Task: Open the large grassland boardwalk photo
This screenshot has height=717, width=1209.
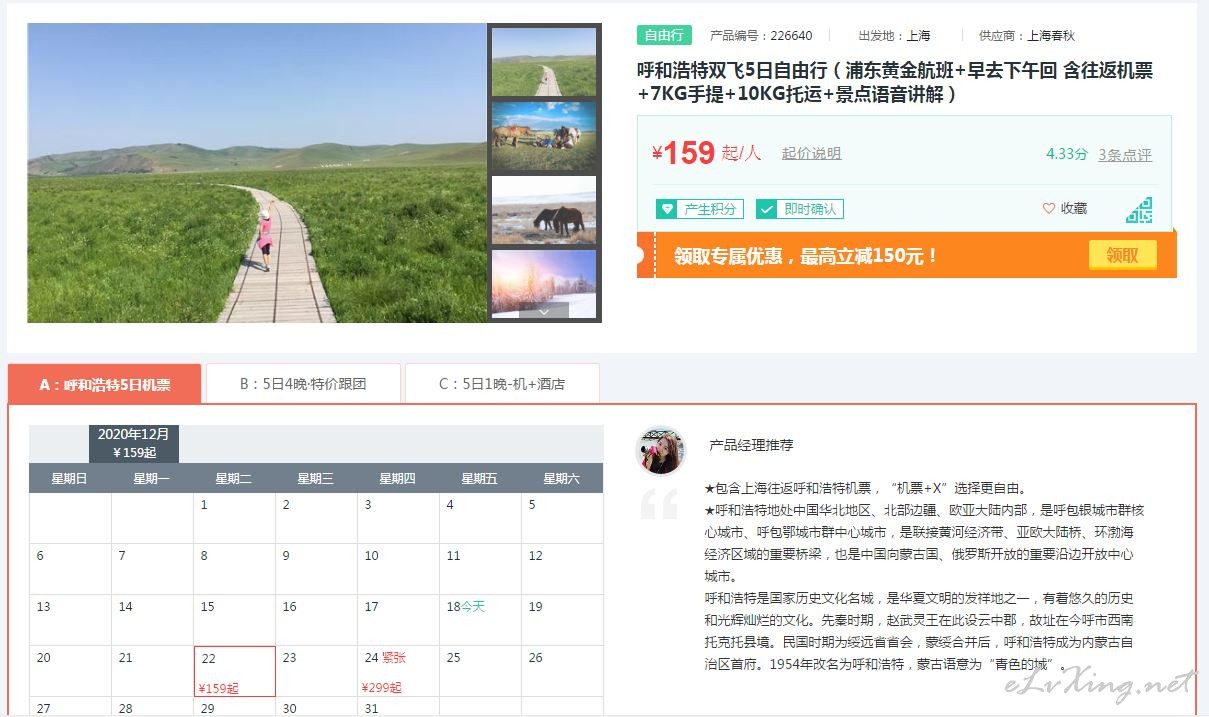Action: point(257,173)
